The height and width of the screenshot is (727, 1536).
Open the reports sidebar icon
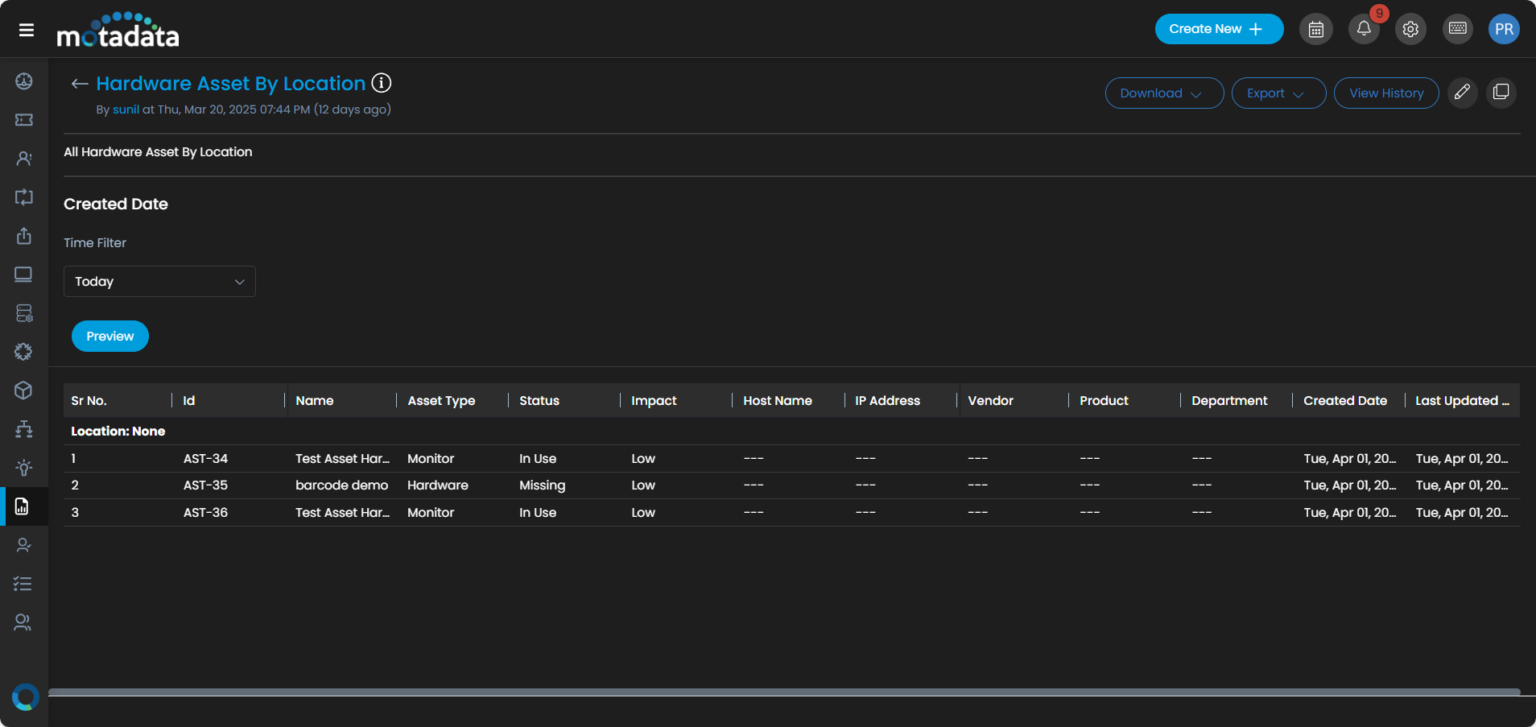click(24, 506)
